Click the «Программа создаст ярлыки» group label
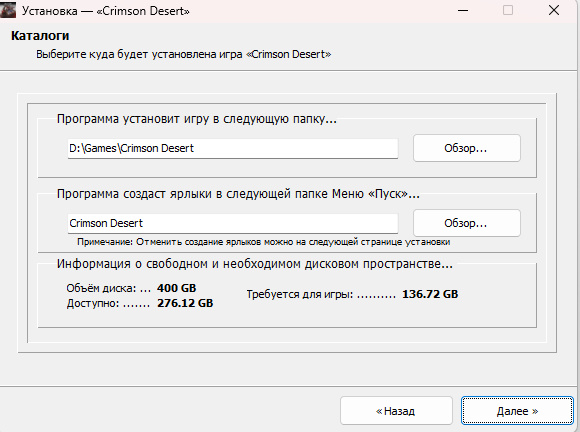Image resolution: width=580 pixels, height=432 pixels. coord(238,194)
